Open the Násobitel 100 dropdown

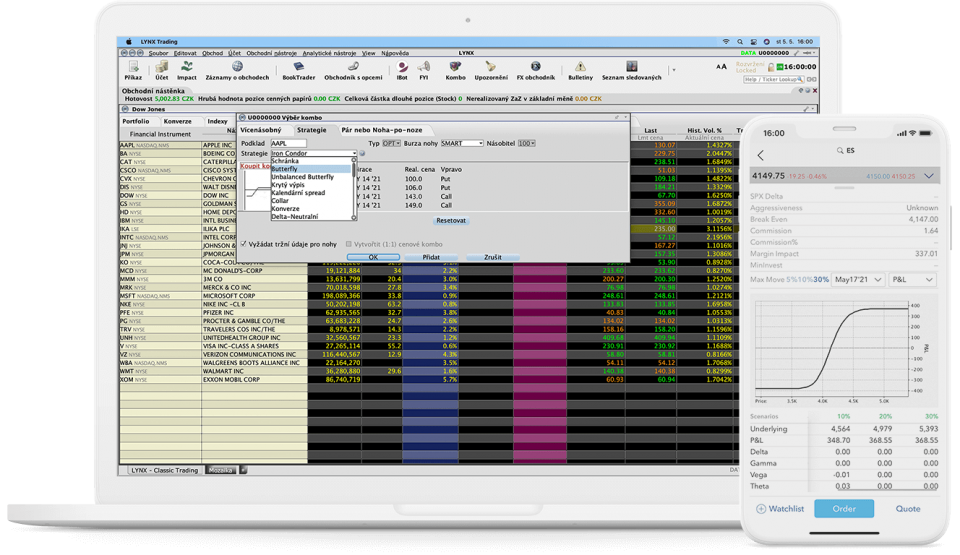(527, 143)
